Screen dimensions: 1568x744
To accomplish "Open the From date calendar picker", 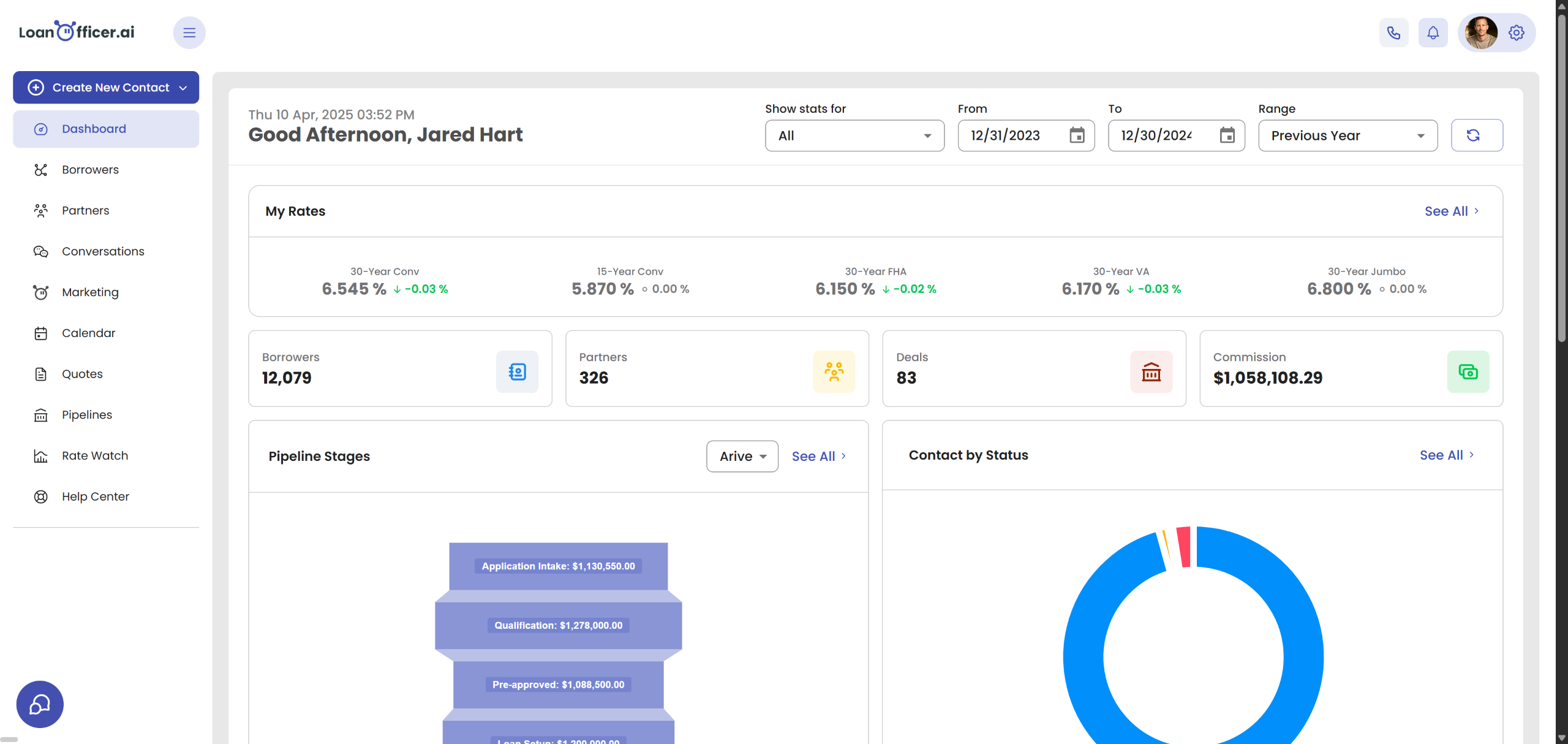I will tap(1077, 135).
